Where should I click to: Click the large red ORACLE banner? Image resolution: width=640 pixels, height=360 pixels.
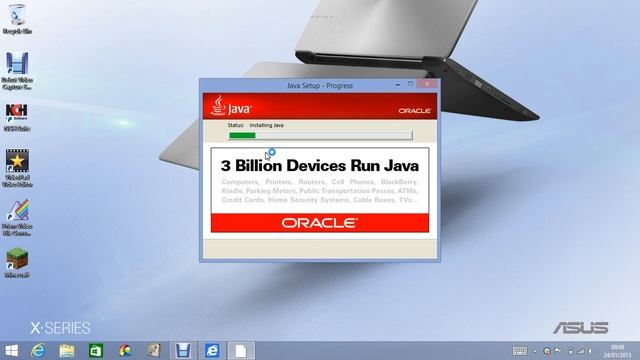coord(320,223)
